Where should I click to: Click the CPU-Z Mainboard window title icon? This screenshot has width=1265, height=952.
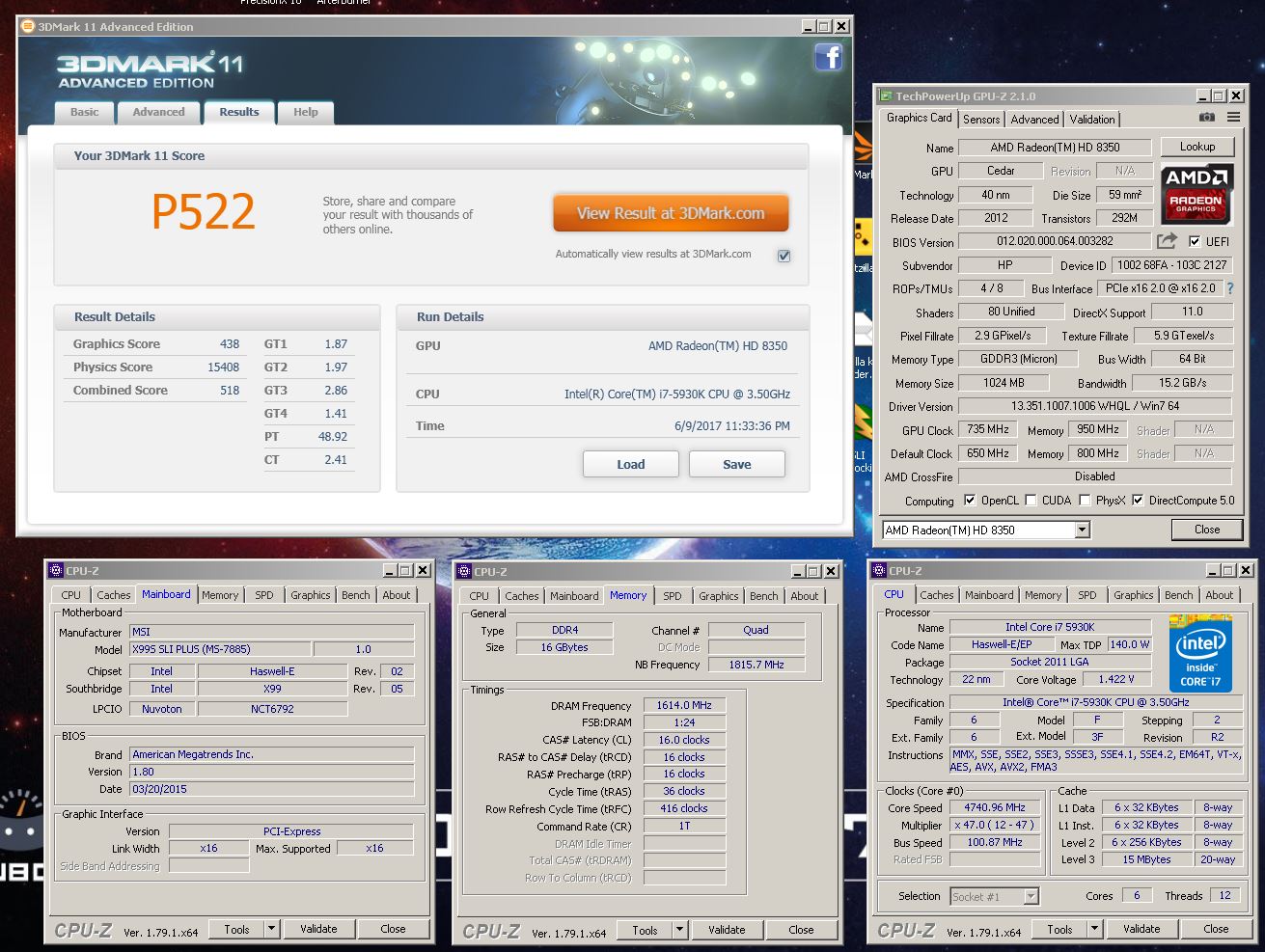[x=57, y=571]
